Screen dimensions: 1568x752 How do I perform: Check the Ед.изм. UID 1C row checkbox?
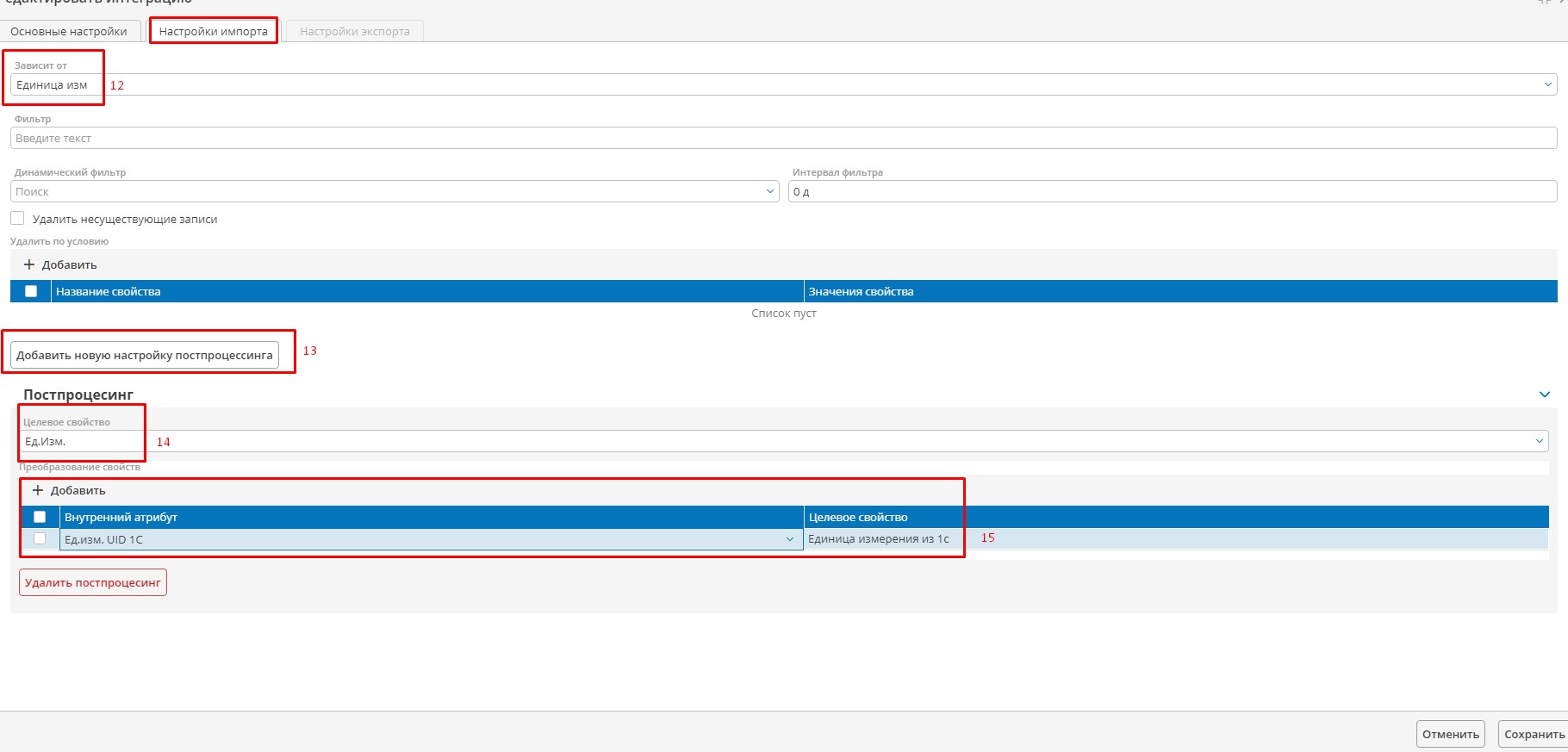40,538
